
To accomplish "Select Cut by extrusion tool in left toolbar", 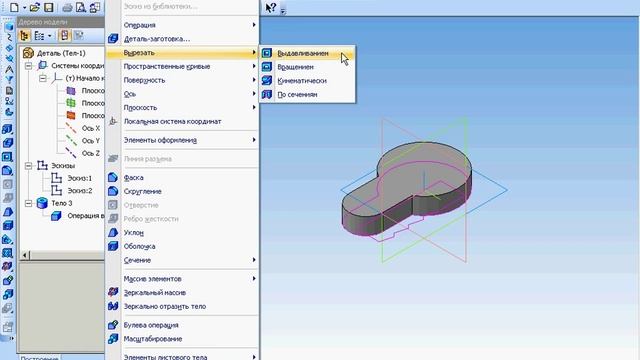I will pyautogui.click(x=8, y=157).
